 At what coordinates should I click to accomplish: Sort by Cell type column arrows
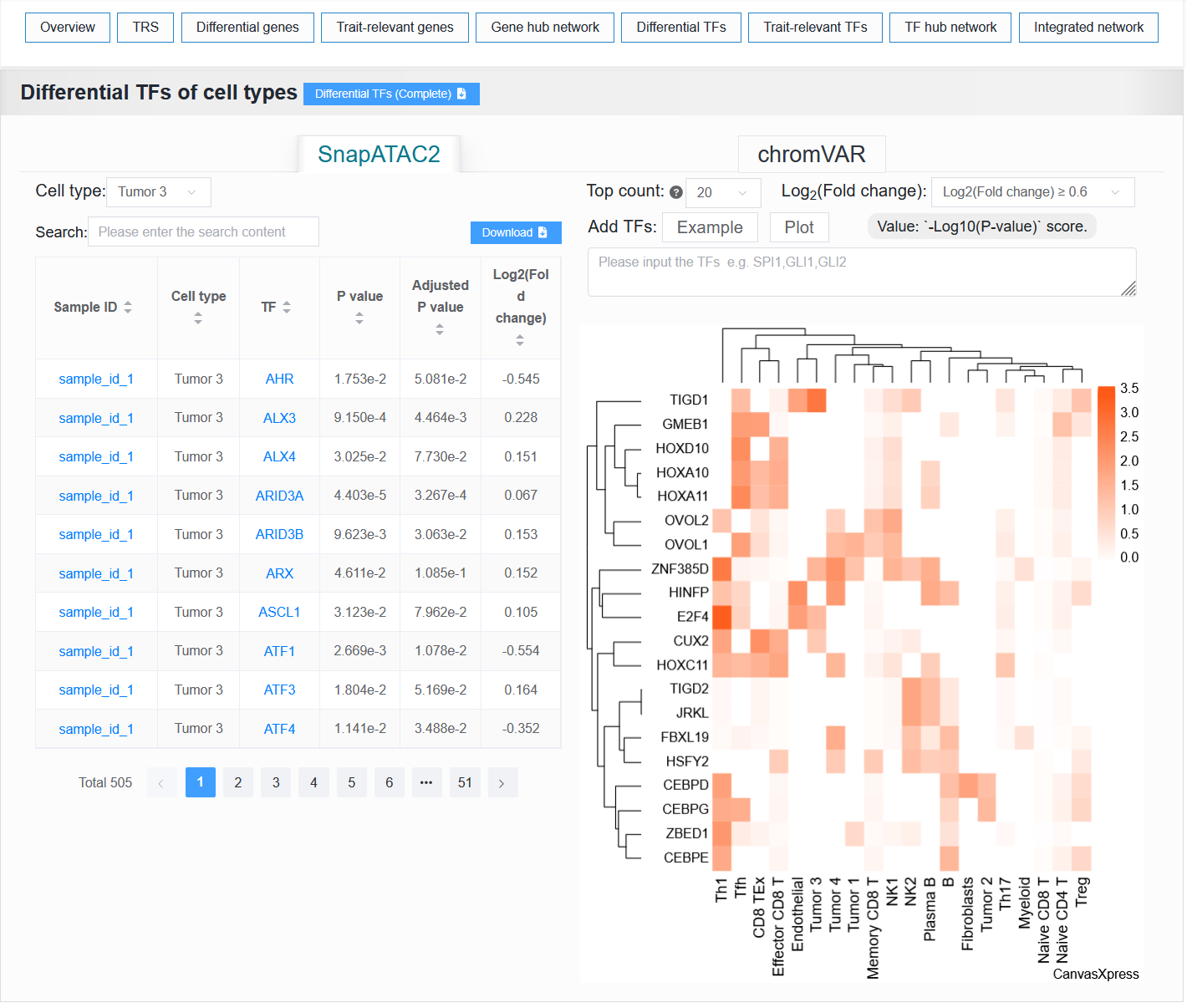click(x=198, y=318)
